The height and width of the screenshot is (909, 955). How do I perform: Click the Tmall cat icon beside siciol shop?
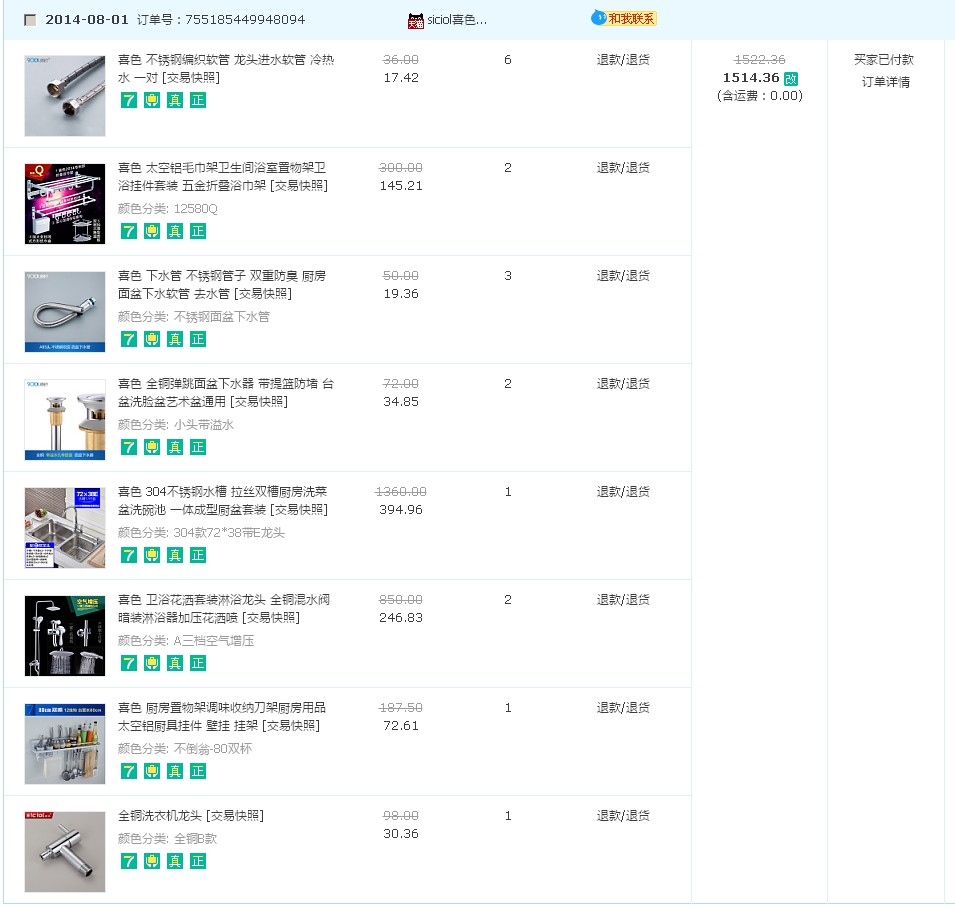[415, 21]
